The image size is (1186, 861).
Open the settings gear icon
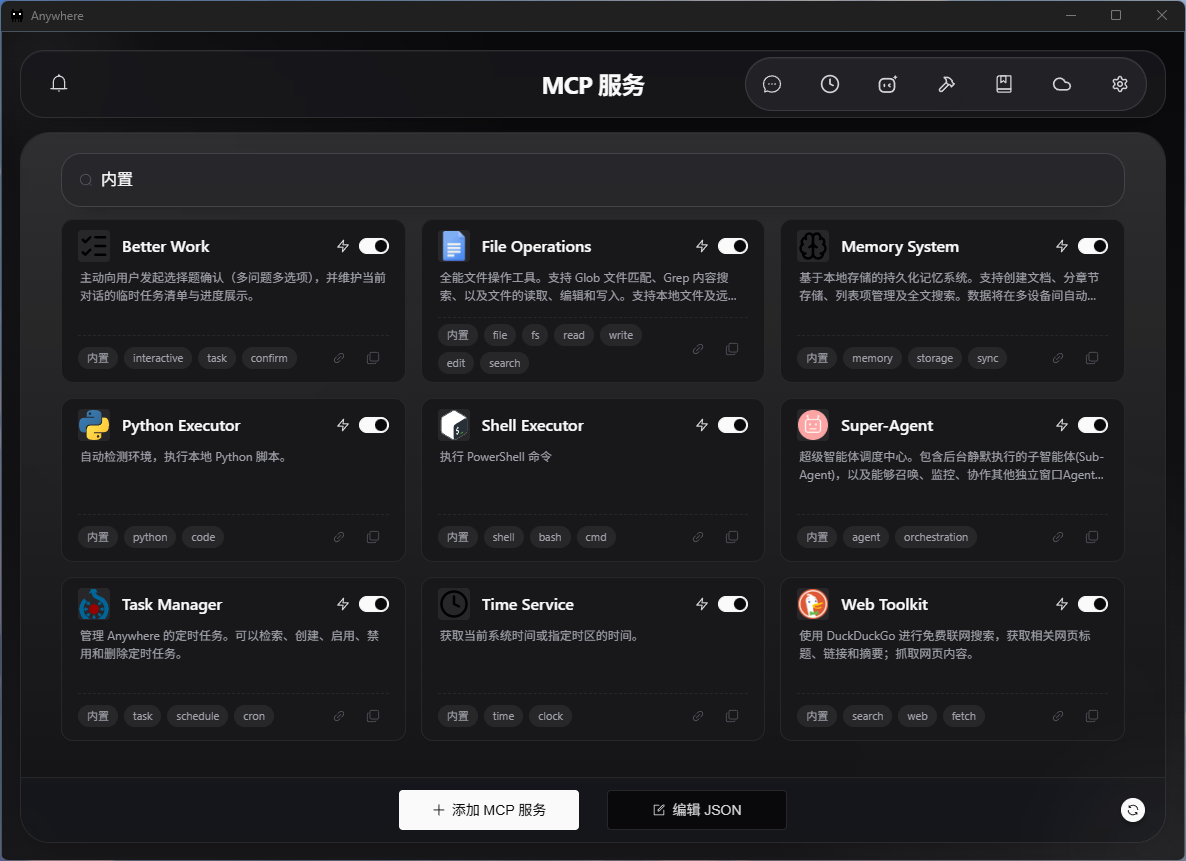1120,84
